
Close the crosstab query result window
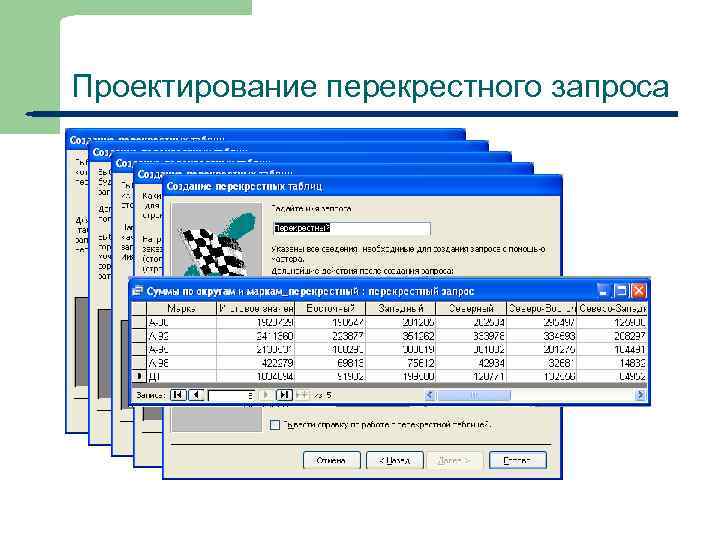click(x=638, y=291)
